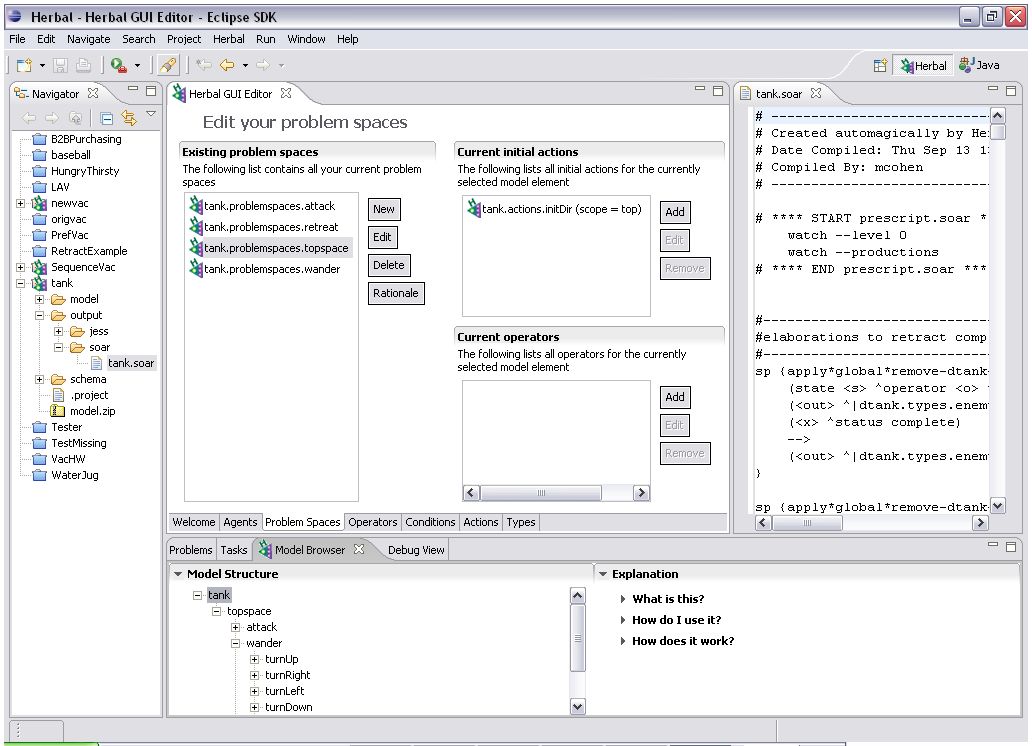Open the Problems tab
The width and height of the screenshot is (1032, 746).
(x=190, y=550)
